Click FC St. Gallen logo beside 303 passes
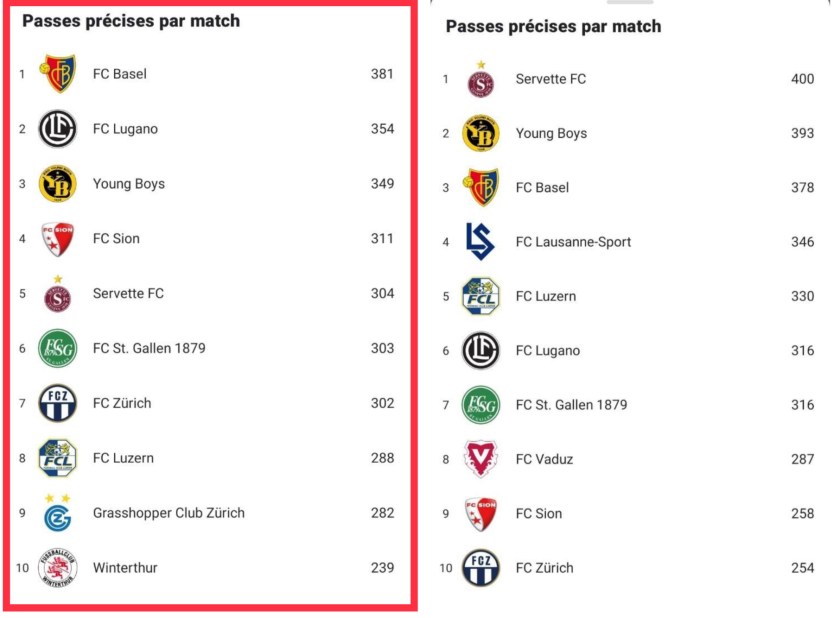 (x=57, y=348)
